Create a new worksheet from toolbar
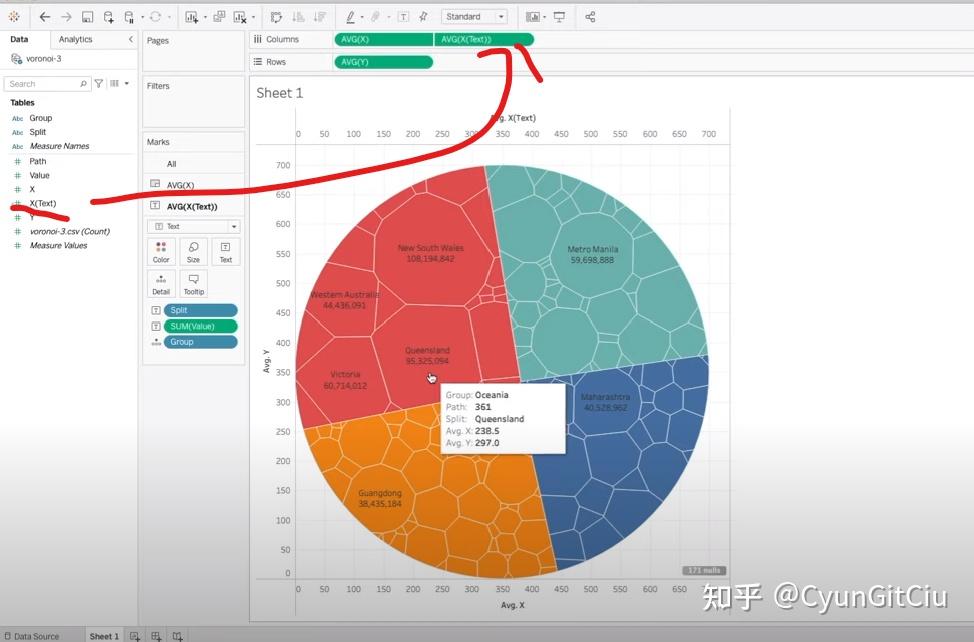Screen dimensions: 974x642 point(191,17)
